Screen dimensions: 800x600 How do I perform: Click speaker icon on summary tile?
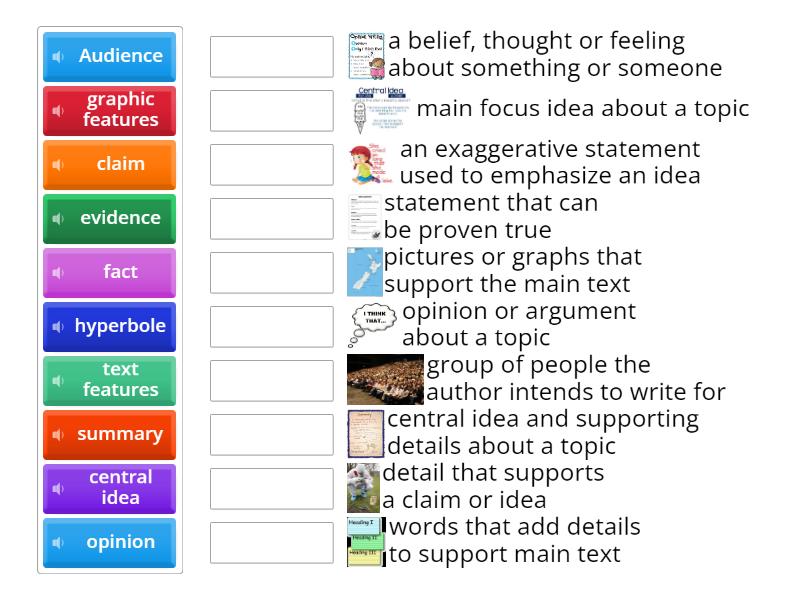[58, 435]
